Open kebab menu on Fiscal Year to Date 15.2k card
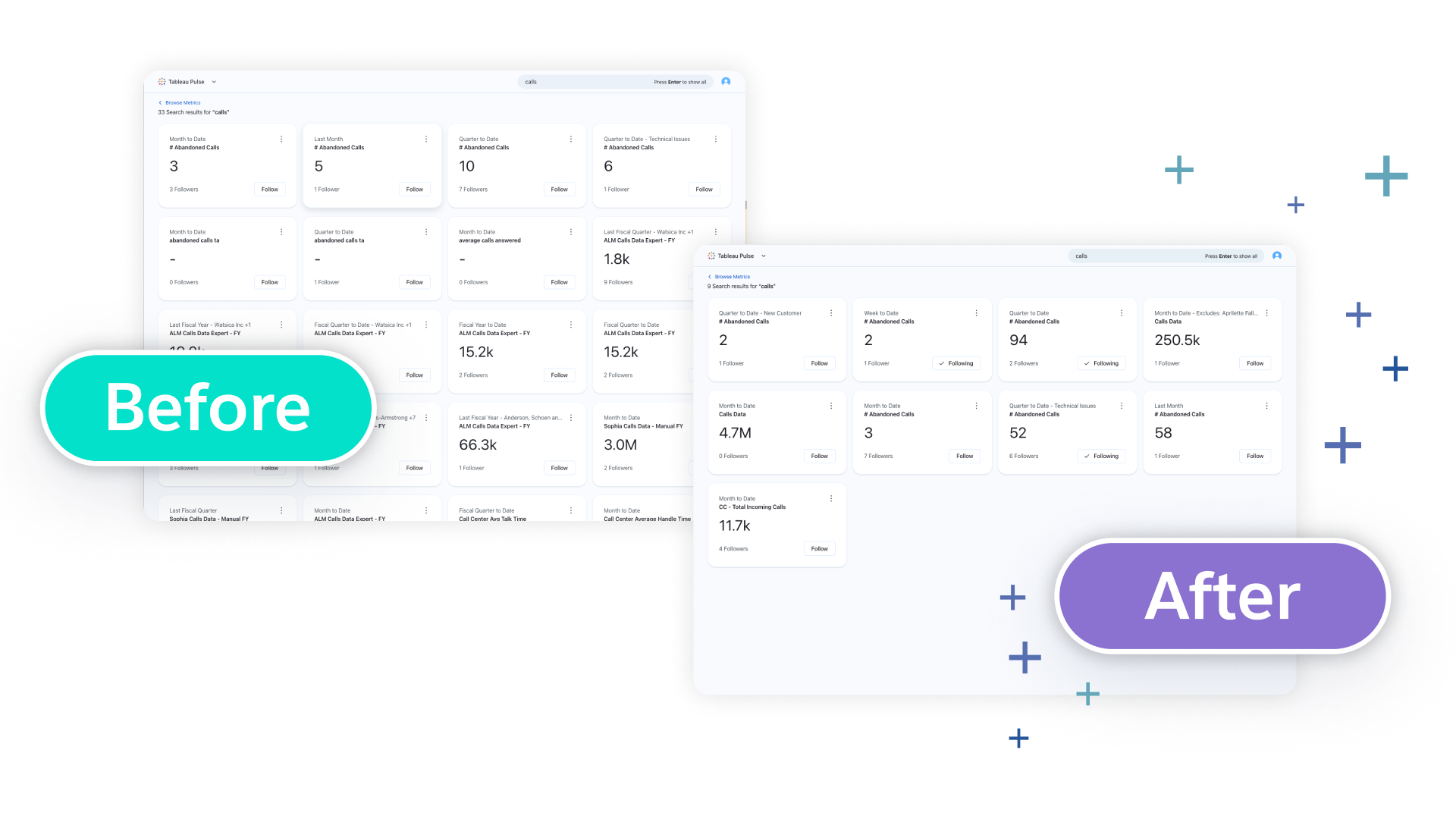1456x819 pixels. (571, 325)
